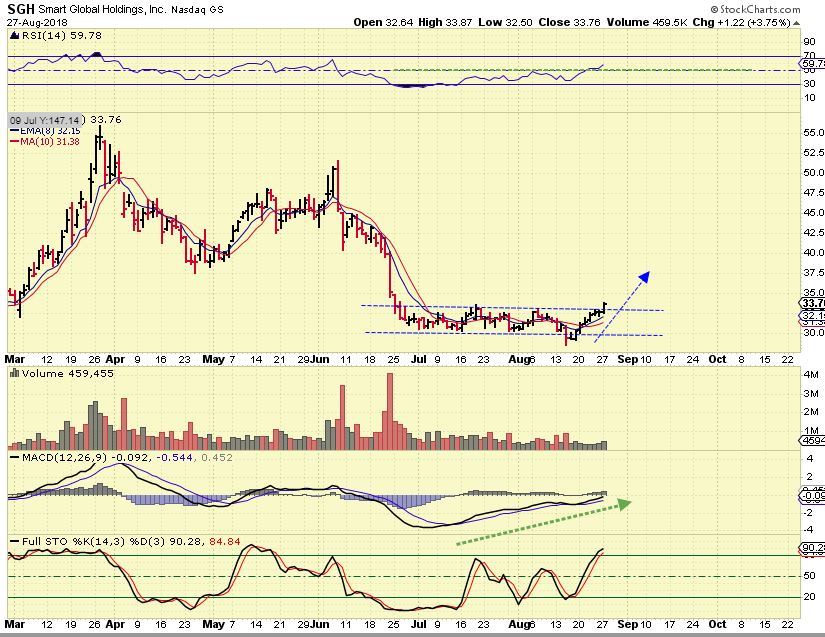Click the Open 32.64 value
The width and height of the screenshot is (825, 637).
[383, 22]
